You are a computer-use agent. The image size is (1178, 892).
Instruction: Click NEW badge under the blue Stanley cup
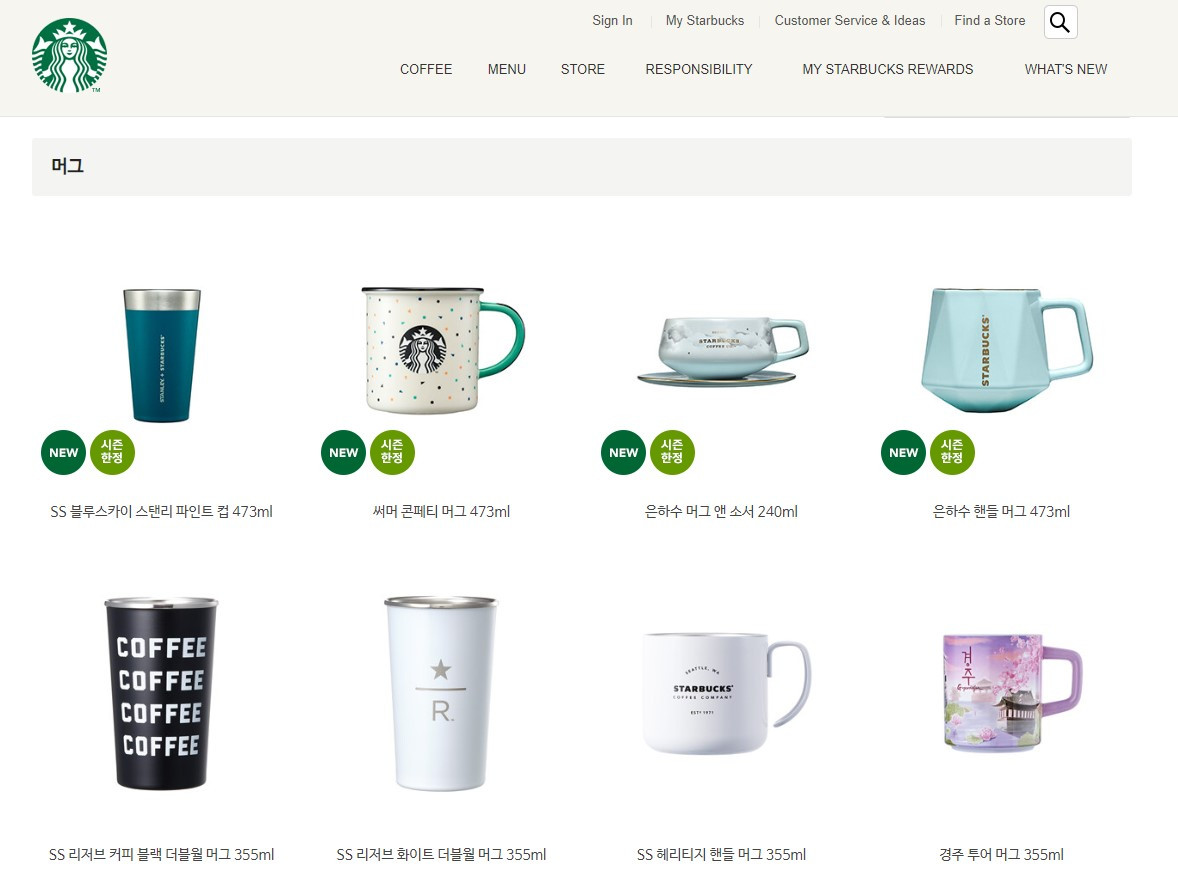click(x=63, y=452)
